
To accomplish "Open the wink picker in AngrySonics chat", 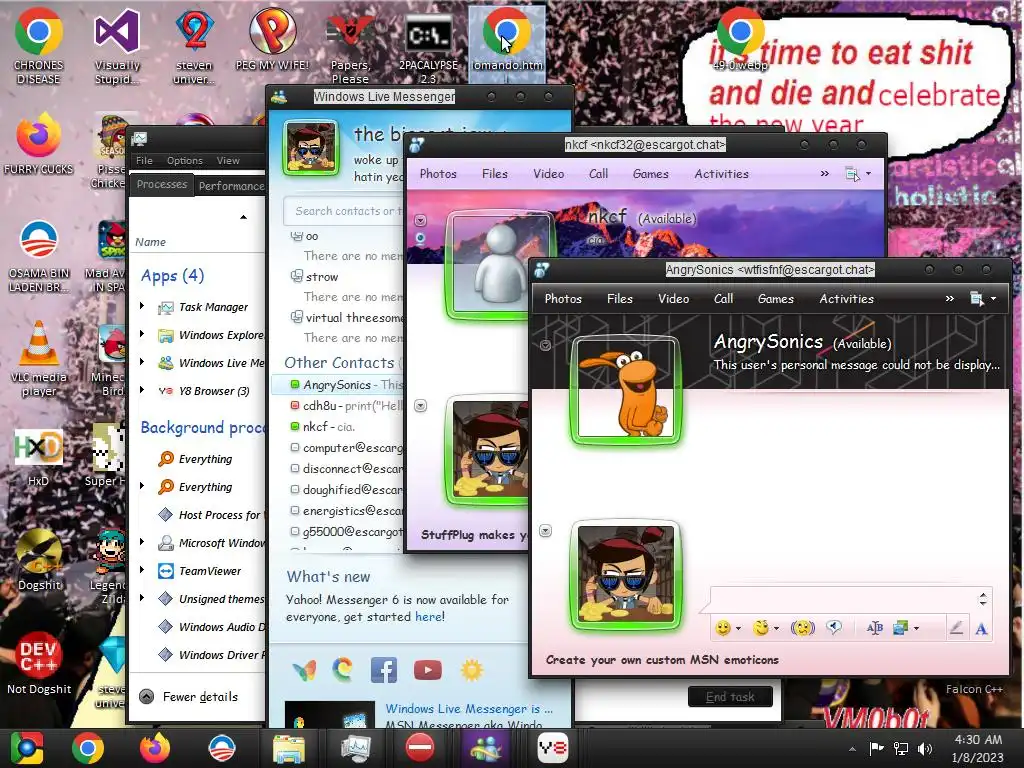I will 761,628.
